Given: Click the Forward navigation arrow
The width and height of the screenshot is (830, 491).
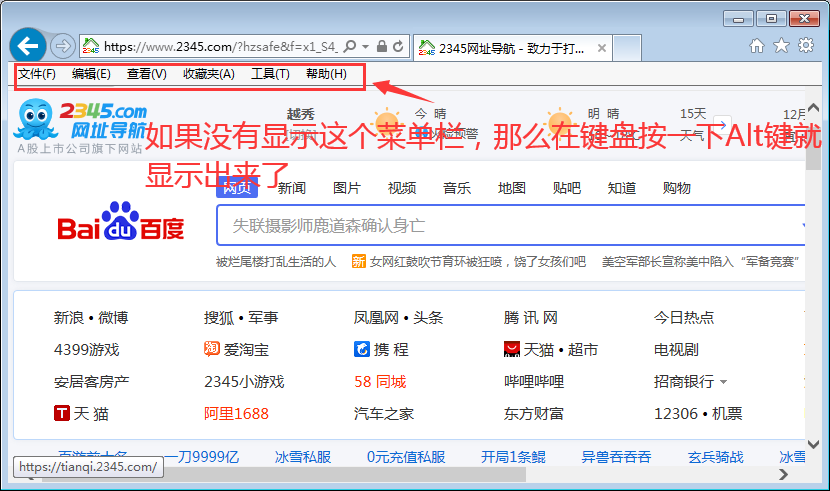Looking at the screenshot, I should 63,46.
